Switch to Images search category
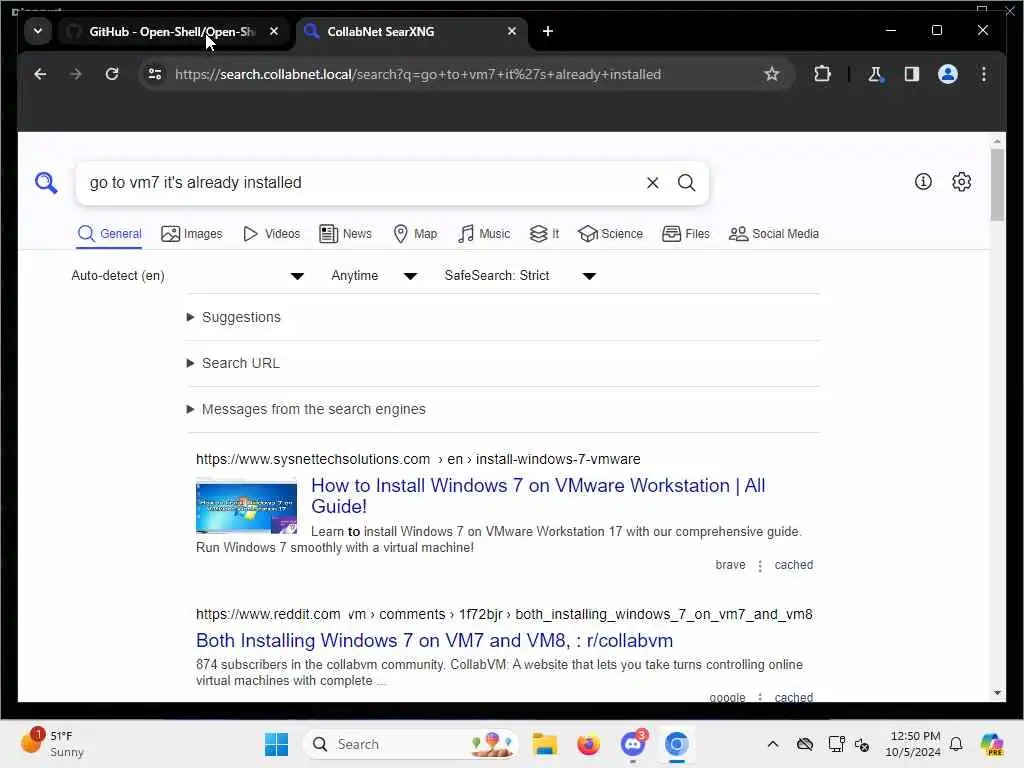 click(x=191, y=234)
